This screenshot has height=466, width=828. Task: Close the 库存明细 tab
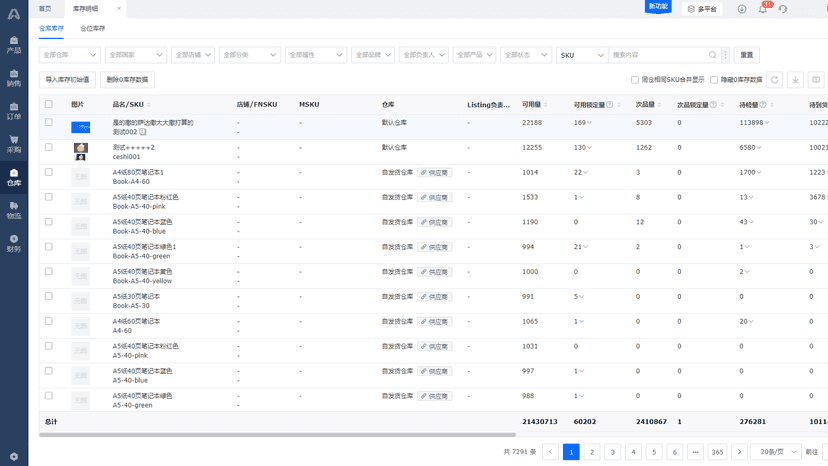[x=119, y=8]
